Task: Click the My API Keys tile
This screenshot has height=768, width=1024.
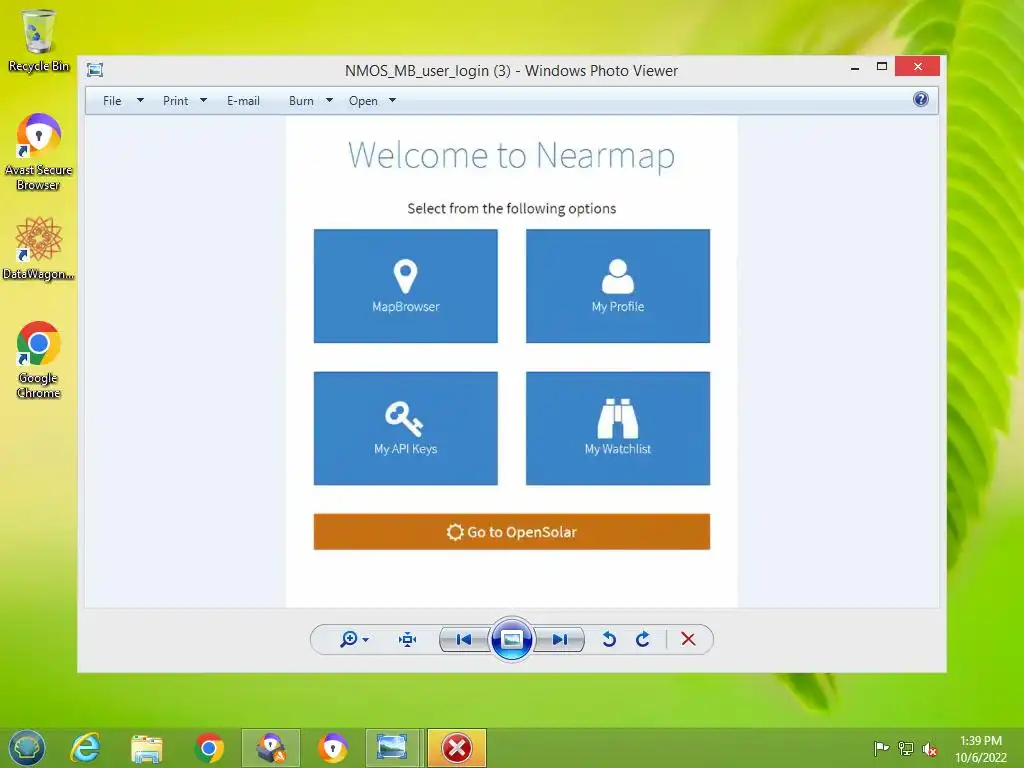Action: 406,428
